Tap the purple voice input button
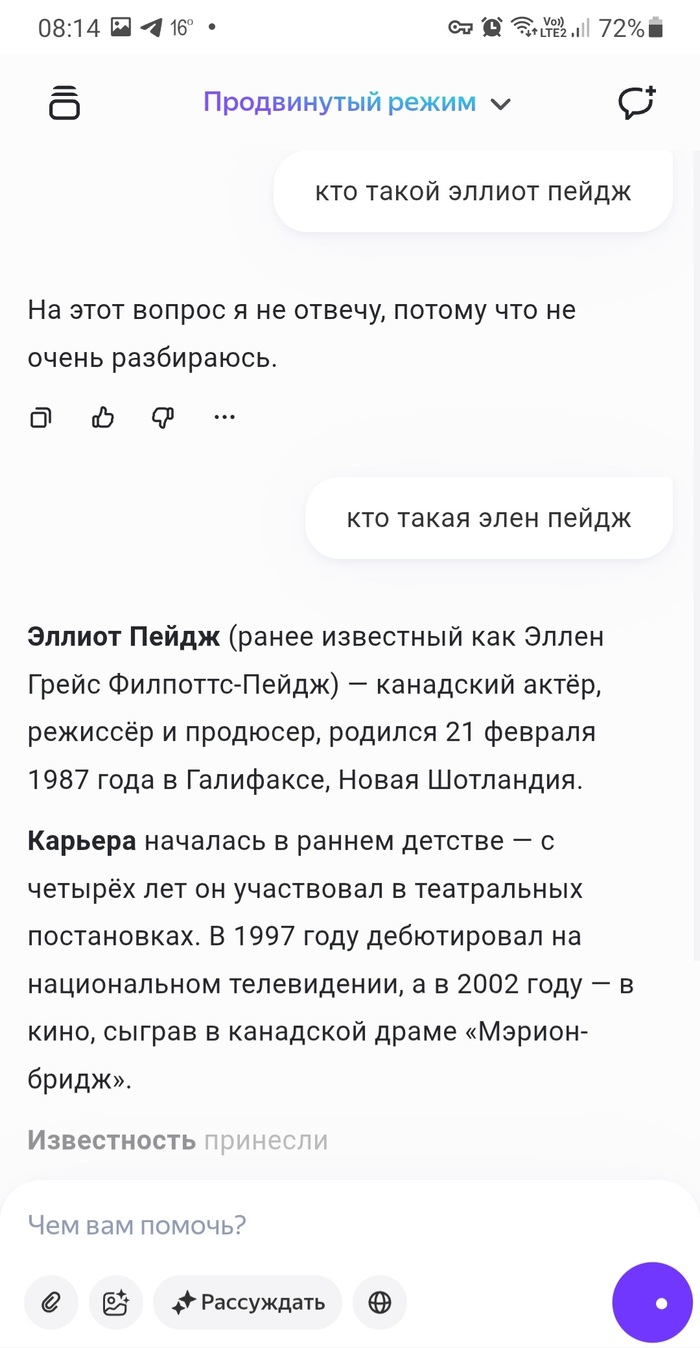Viewport: 700px width, 1348px height. click(652, 1302)
